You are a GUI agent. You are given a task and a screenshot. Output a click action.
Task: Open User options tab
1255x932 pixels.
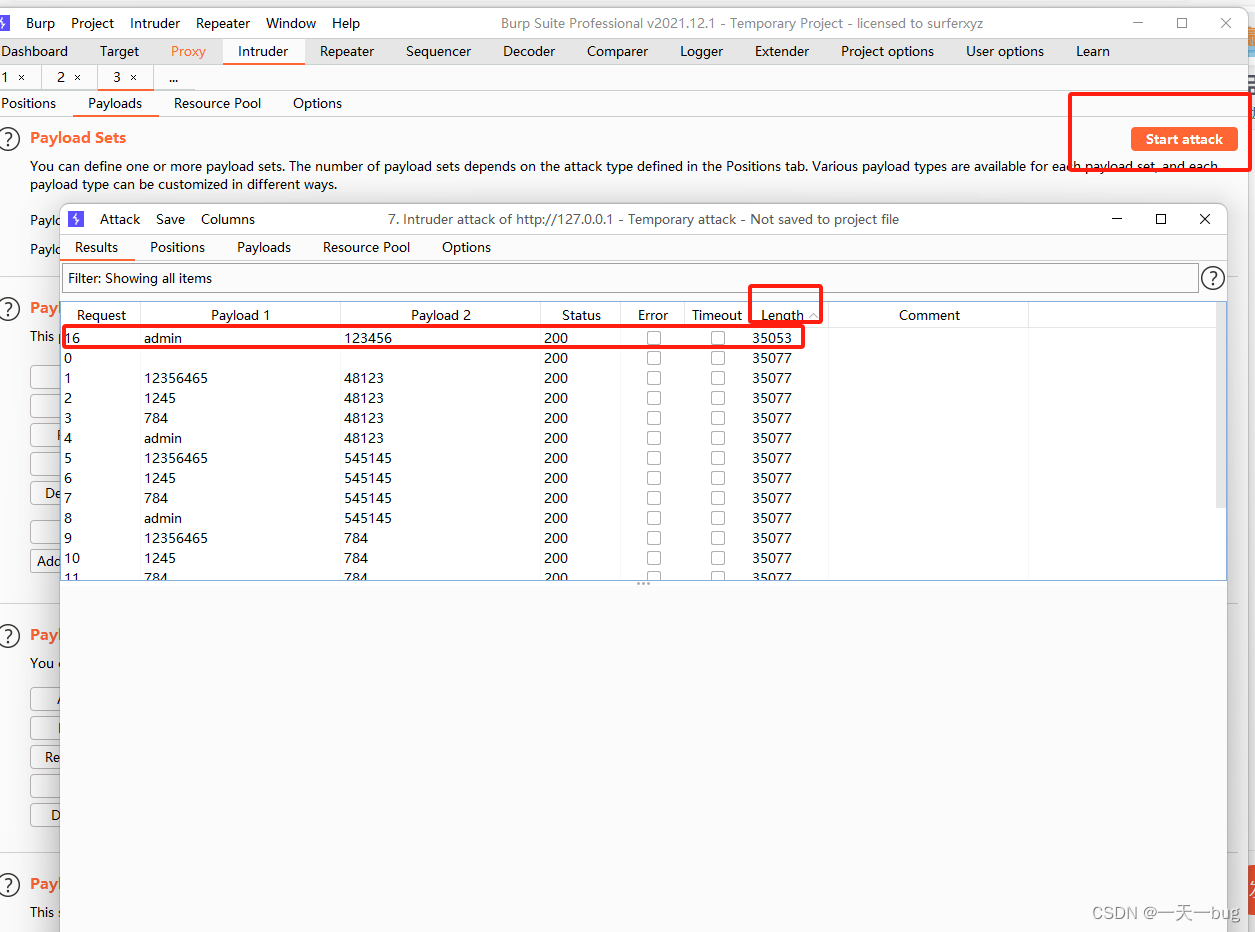point(1005,51)
